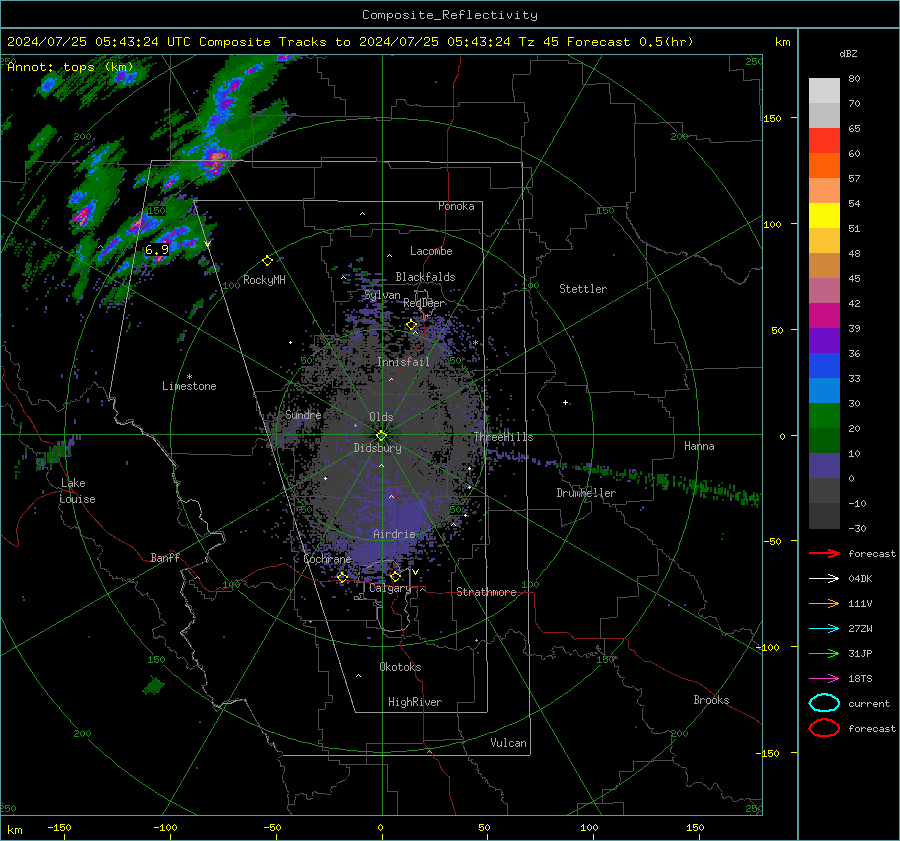Click the Brooks city label
This screenshot has height=841, width=900.
coord(711,700)
